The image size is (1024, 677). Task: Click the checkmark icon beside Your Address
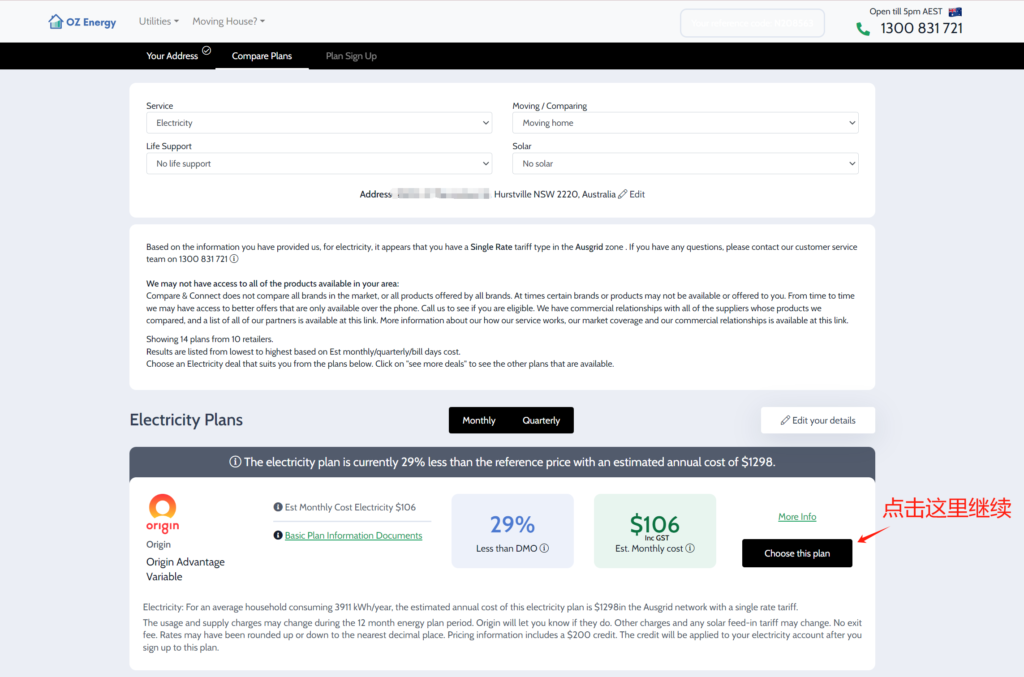pos(206,50)
